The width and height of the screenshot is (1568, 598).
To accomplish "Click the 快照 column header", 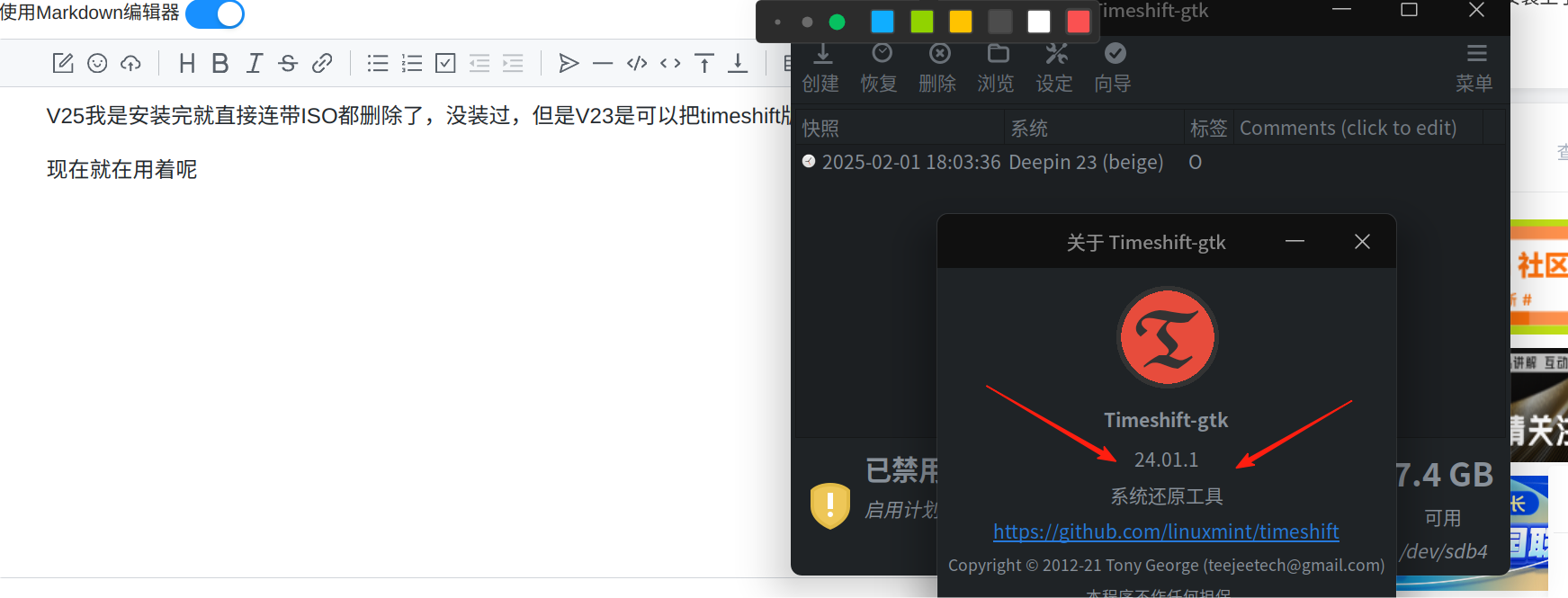I will point(900,128).
